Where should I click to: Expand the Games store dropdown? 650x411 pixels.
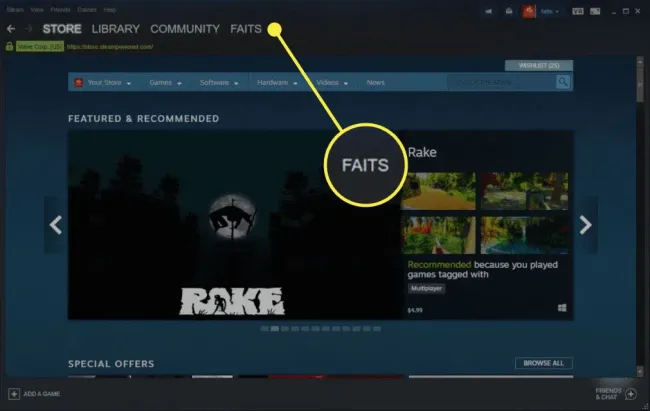point(179,83)
